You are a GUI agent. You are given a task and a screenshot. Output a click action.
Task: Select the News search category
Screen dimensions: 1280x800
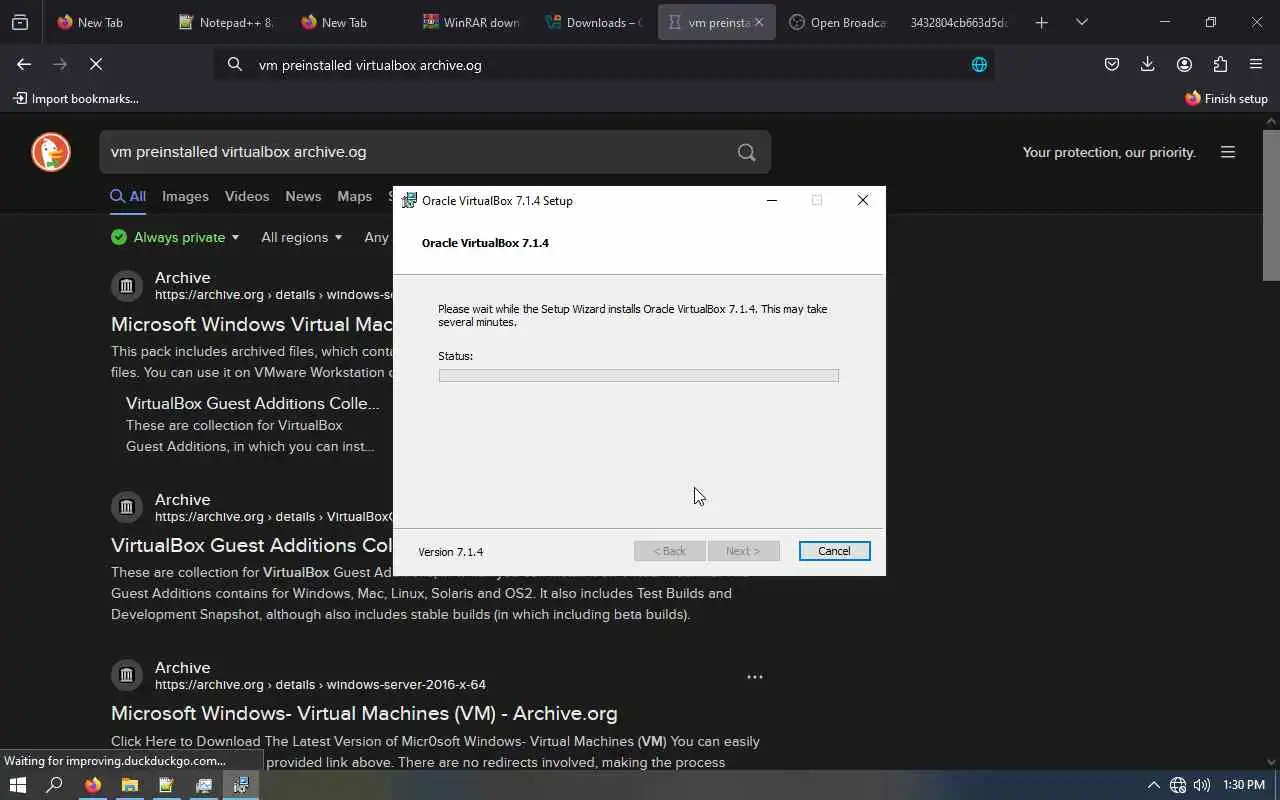[x=303, y=196]
